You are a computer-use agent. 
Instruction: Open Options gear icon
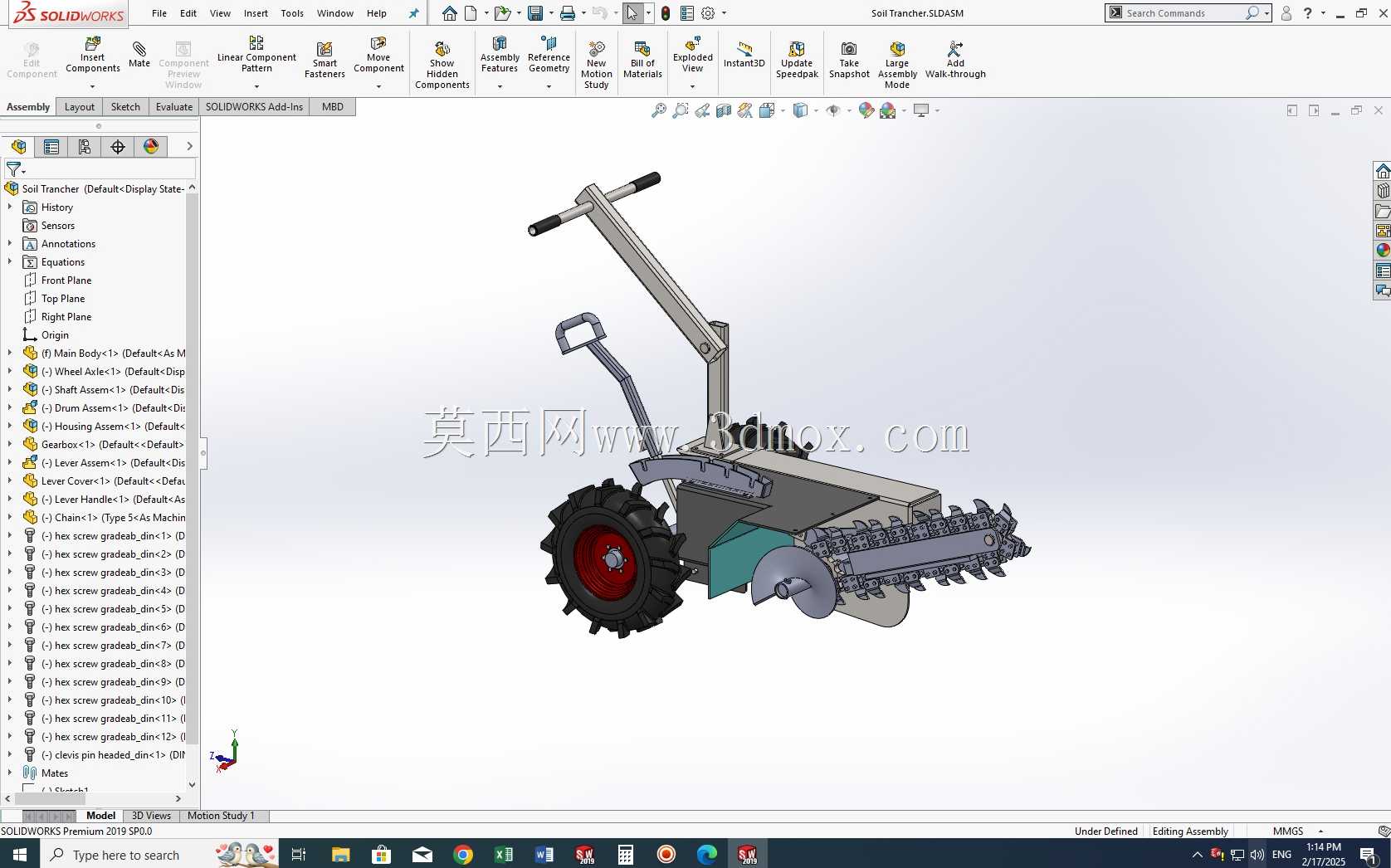tap(708, 13)
